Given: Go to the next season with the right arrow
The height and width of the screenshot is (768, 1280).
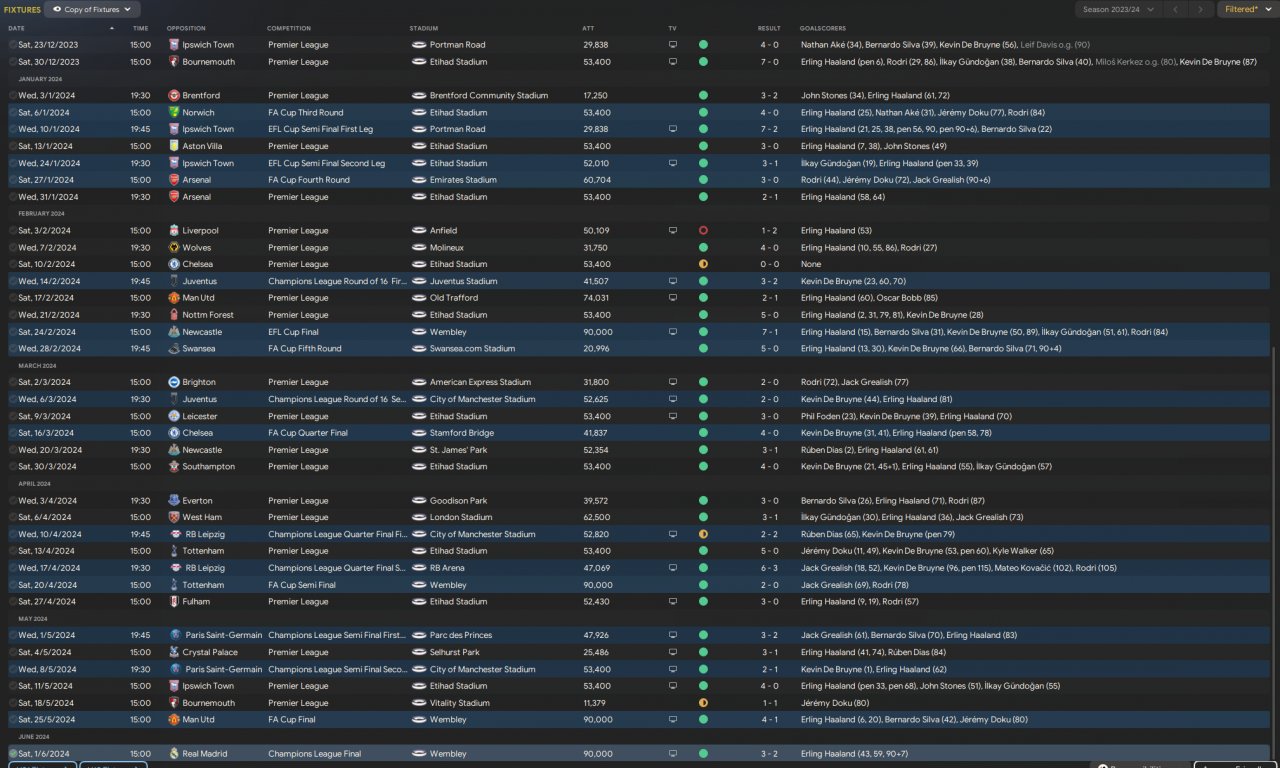Looking at the screenshot, I should (1201, 9).
